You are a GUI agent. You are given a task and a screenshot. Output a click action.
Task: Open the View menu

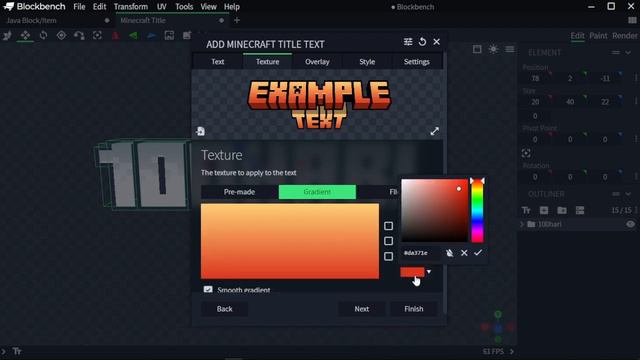[x=208, y=7]
